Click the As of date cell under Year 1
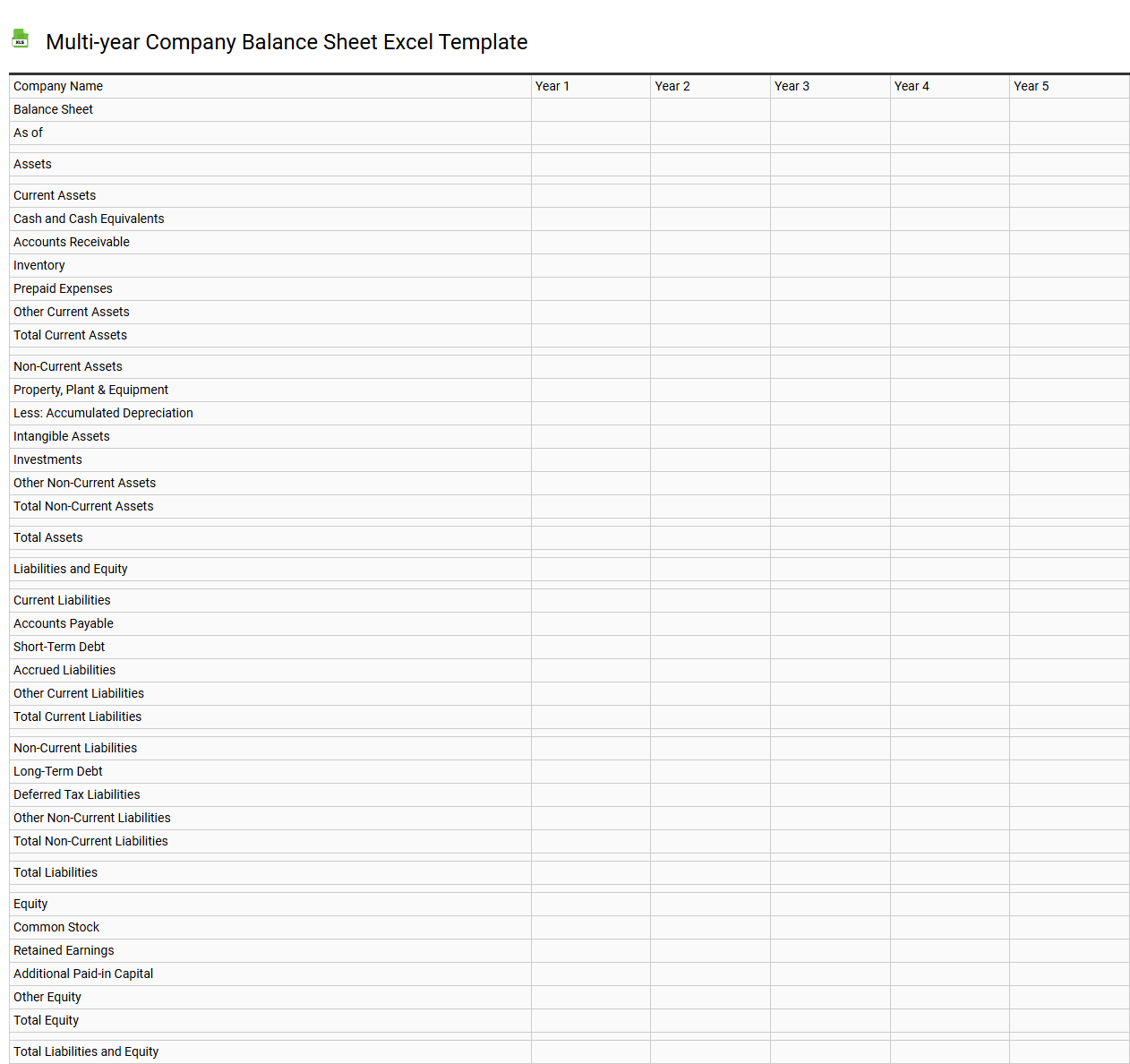Viewport: 1130px width, 1064px height. (590, 133)
